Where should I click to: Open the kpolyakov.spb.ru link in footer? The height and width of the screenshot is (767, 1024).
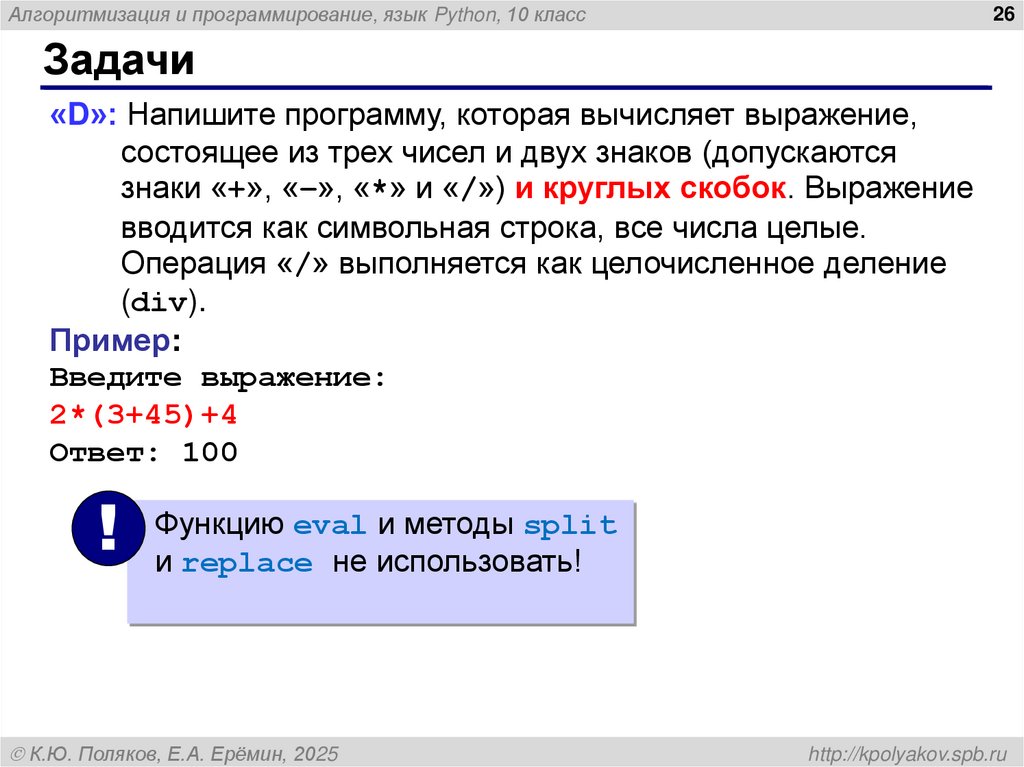[908, 754]
